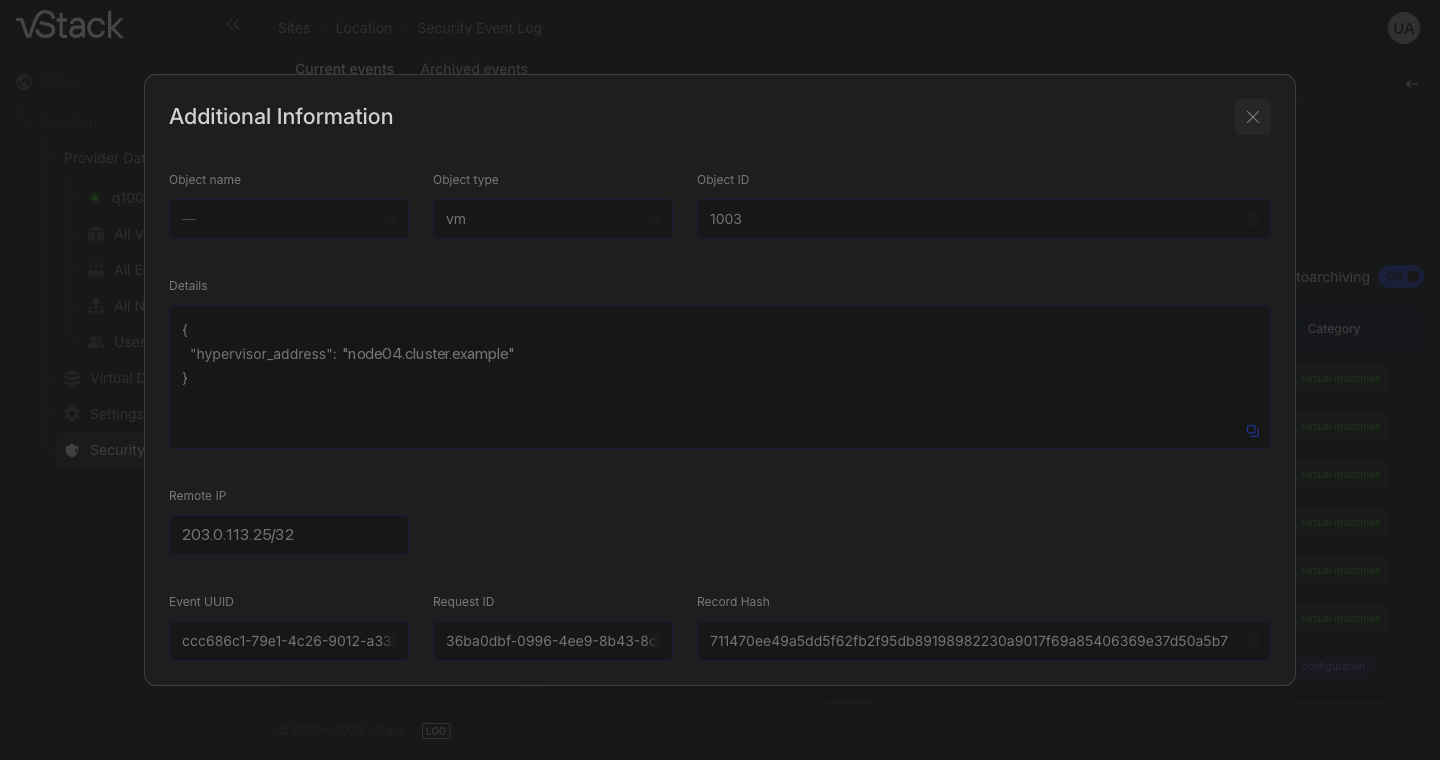Click the users icon in the sidebar

click(96, 342)
